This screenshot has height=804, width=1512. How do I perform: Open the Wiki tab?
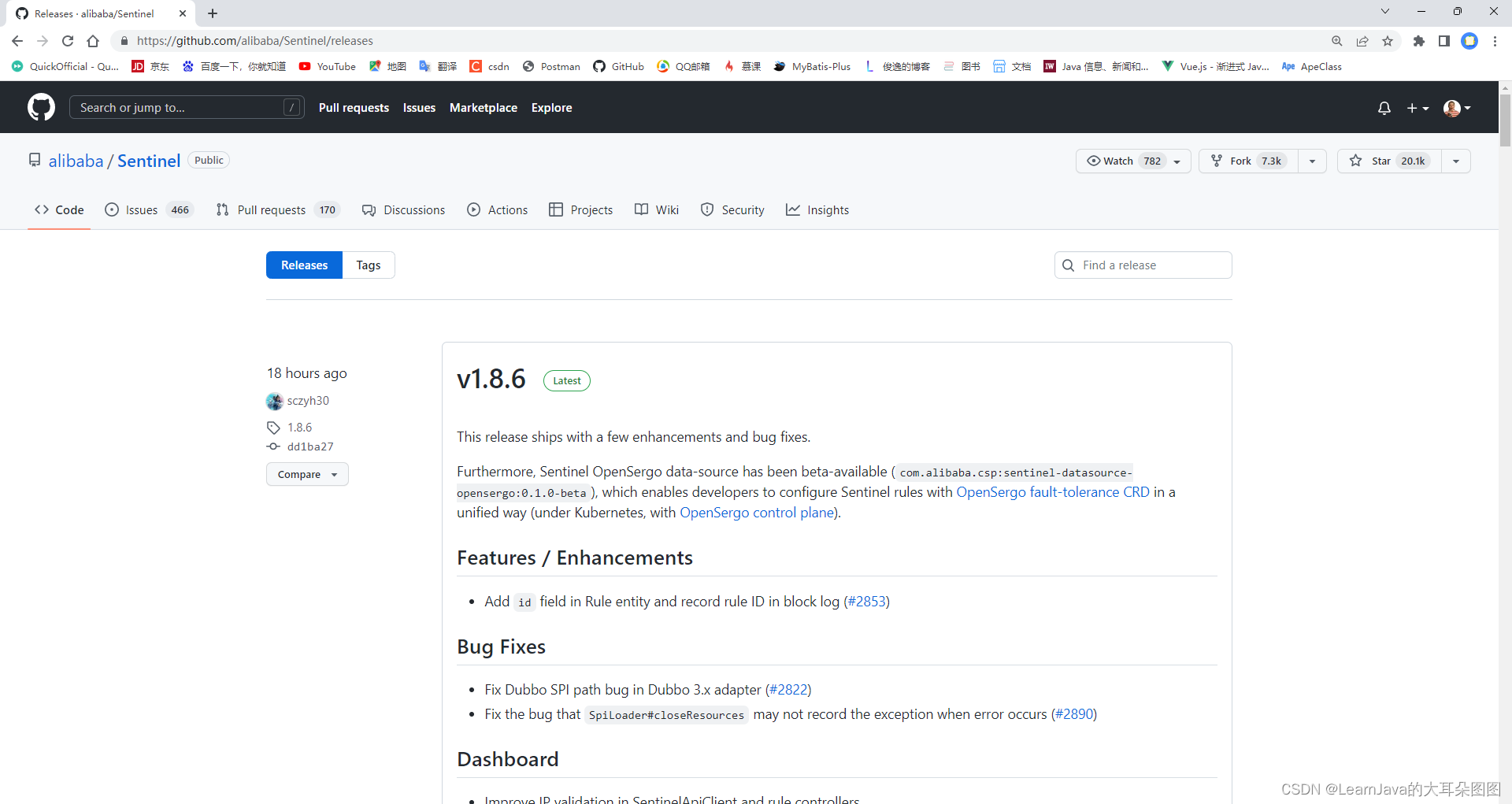click(657, 209)
